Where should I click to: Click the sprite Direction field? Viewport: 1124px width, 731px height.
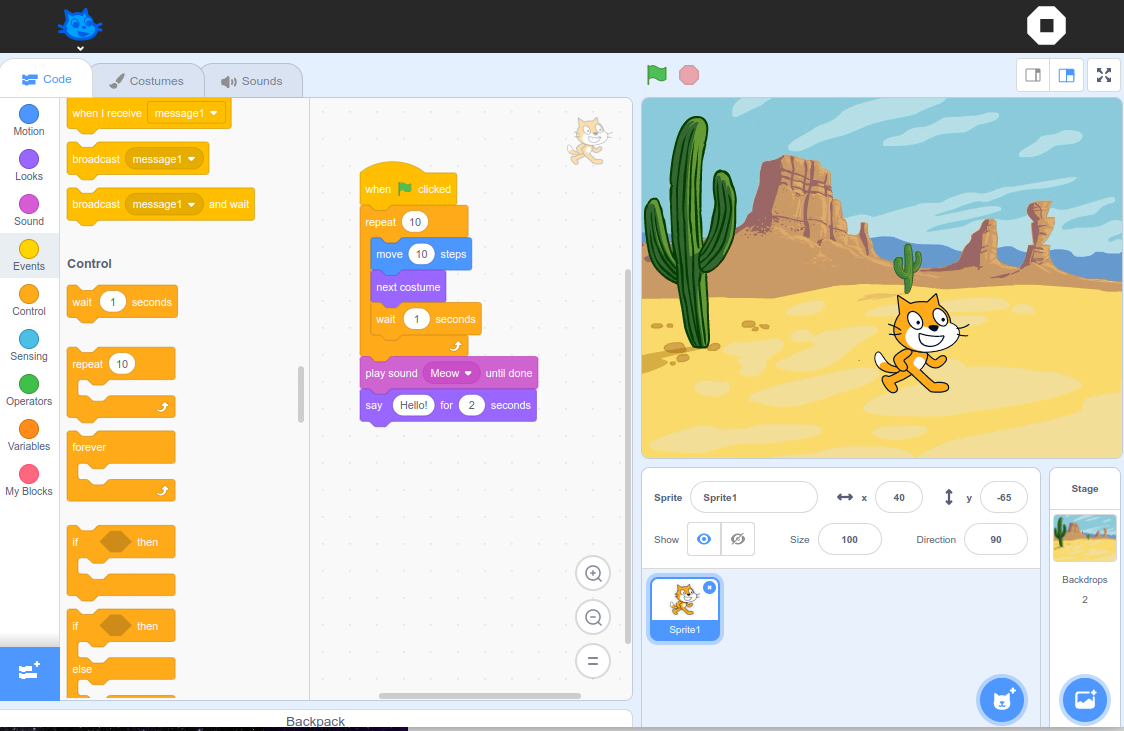(x=996, y=540)
